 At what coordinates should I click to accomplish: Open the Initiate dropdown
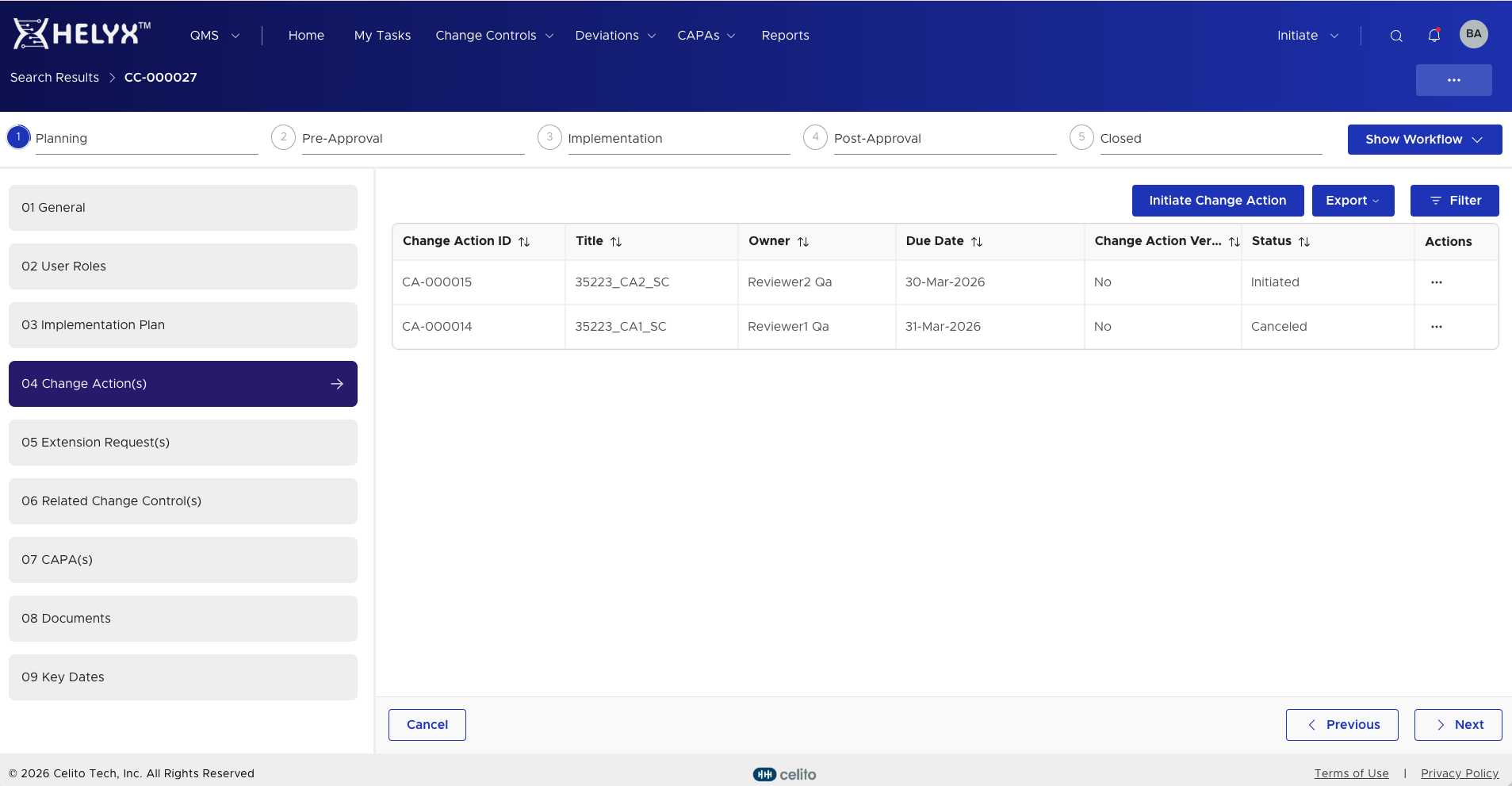click(x=1307, y=36)
